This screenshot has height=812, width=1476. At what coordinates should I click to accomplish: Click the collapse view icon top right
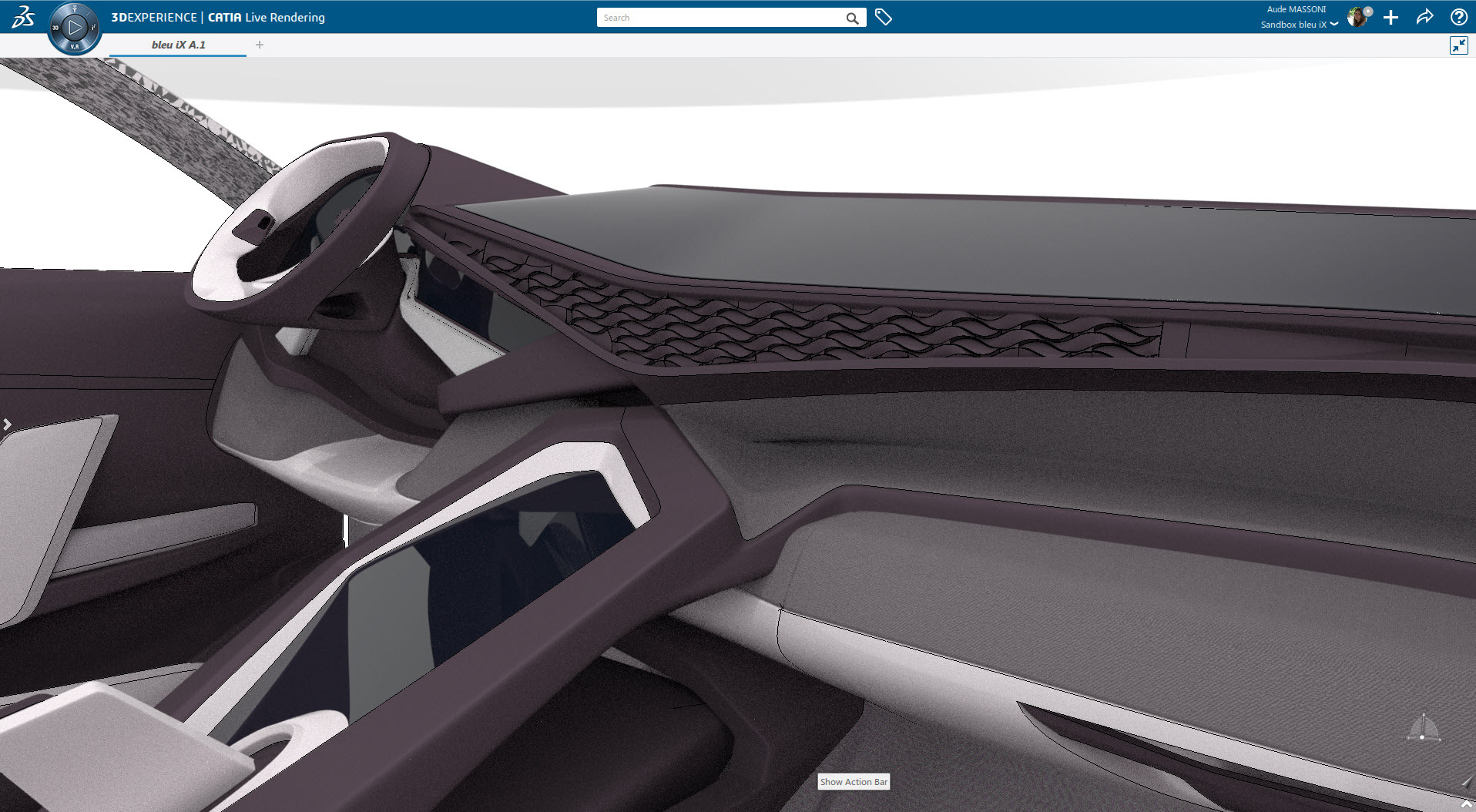pos(1458,45)
